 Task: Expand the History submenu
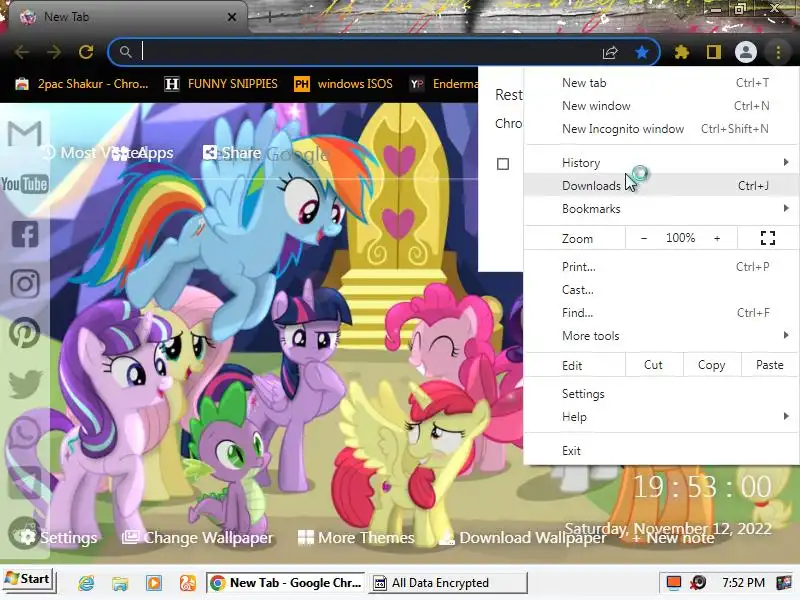[661, 162]
